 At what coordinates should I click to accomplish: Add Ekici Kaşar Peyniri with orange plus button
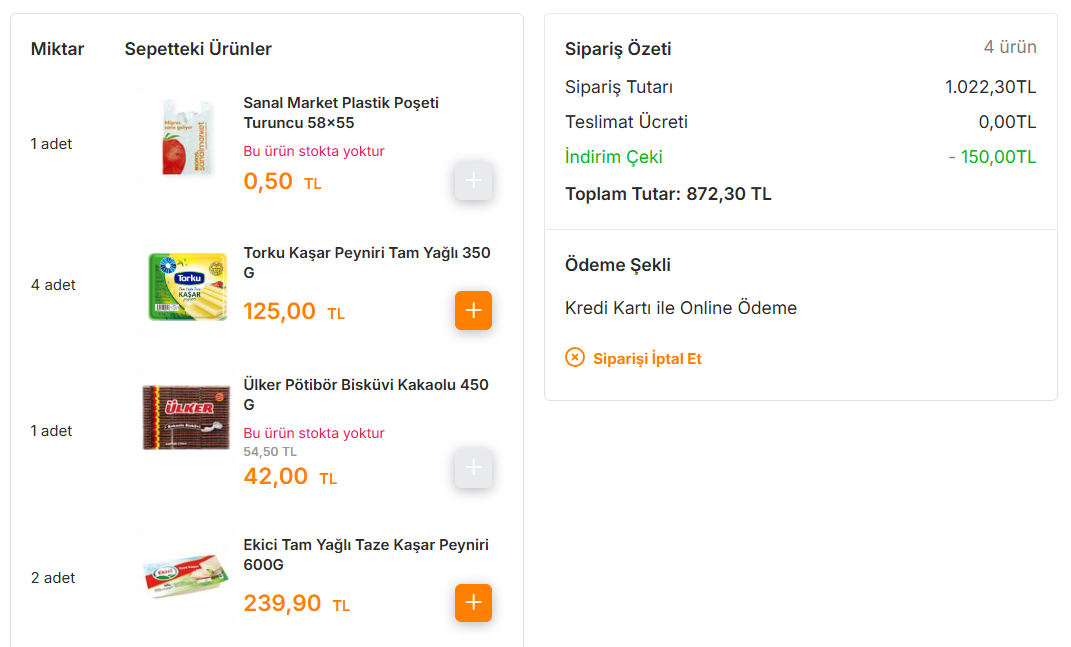[473, 603]
